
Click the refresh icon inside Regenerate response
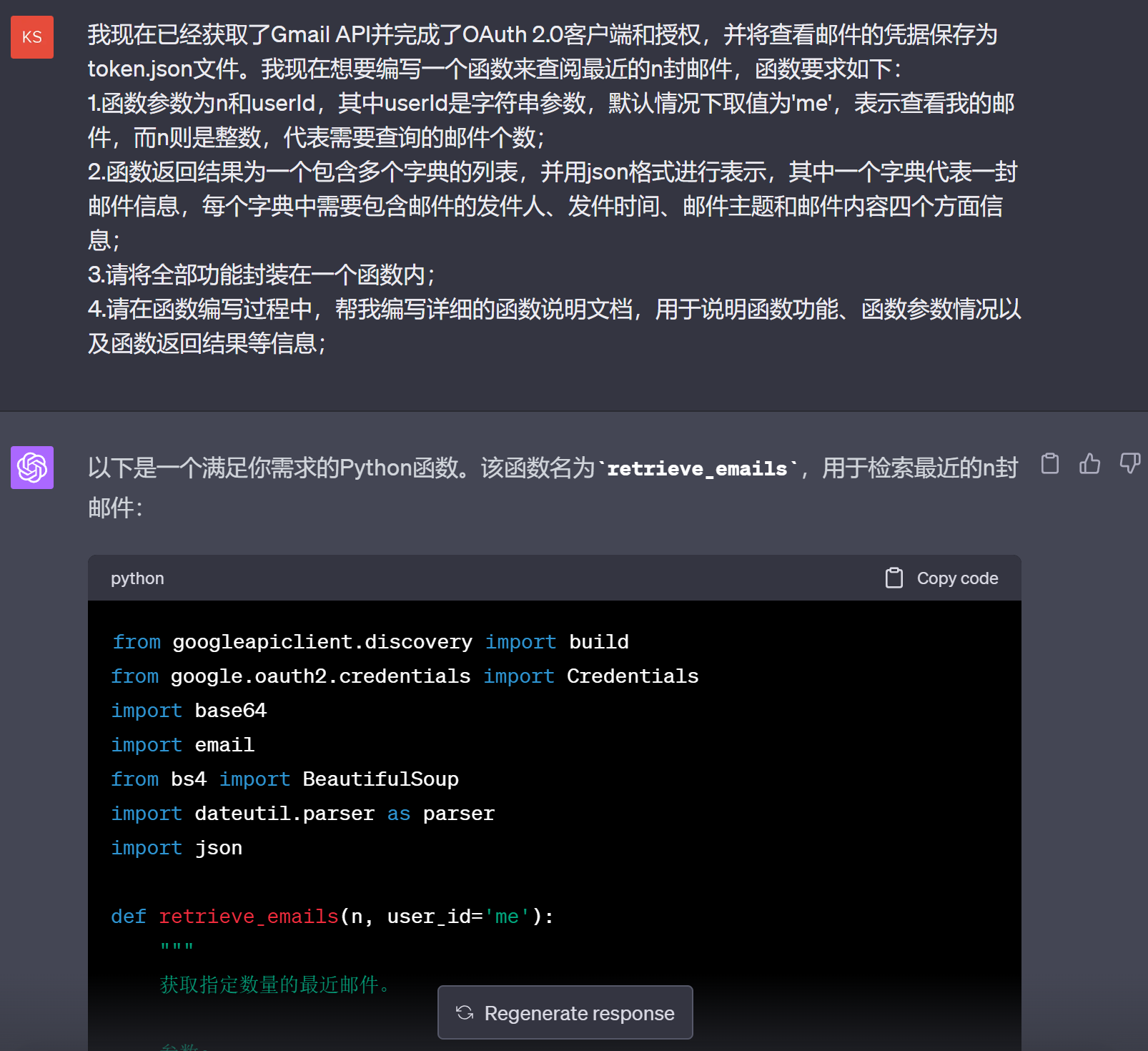pos(465,1012)
